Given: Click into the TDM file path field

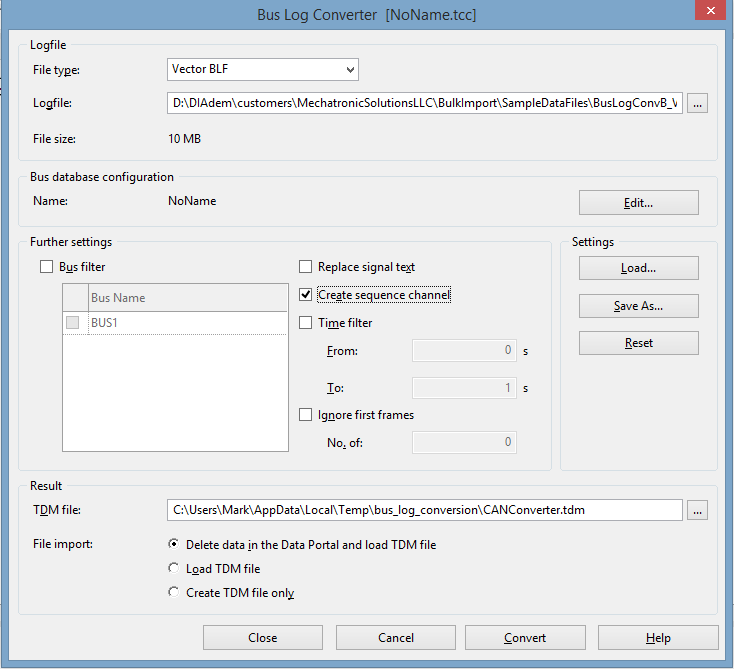Looking at the screenshot, I should tap(424, 510).
